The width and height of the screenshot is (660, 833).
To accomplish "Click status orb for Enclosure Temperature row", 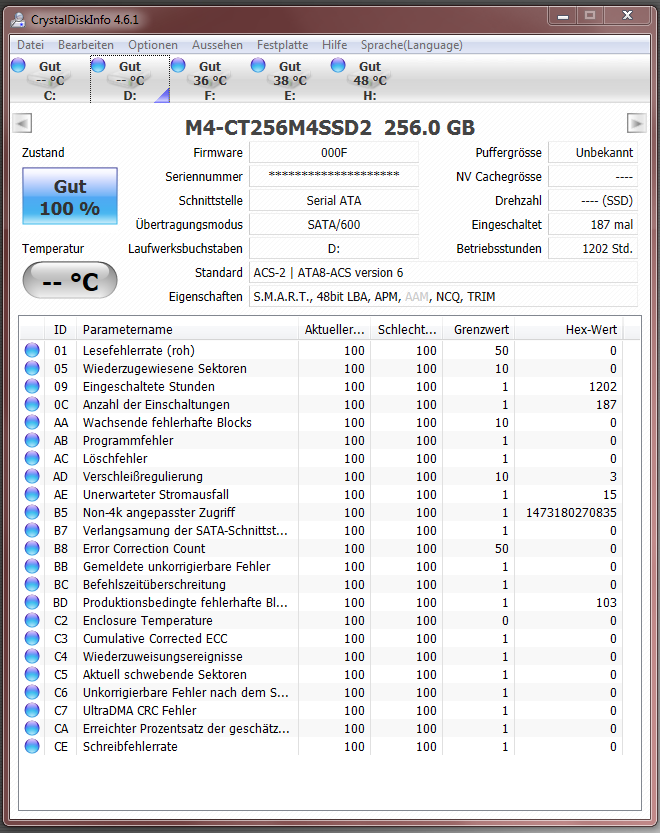I will [x=32, y=620].
